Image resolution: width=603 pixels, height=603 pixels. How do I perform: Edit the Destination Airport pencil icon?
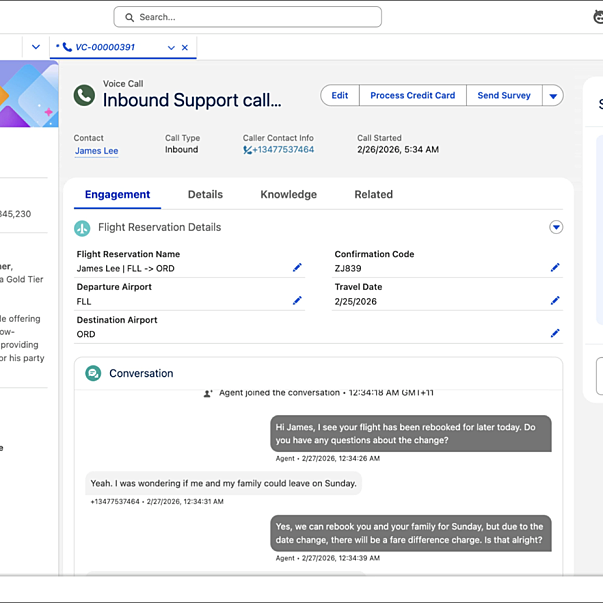[555, 334]
